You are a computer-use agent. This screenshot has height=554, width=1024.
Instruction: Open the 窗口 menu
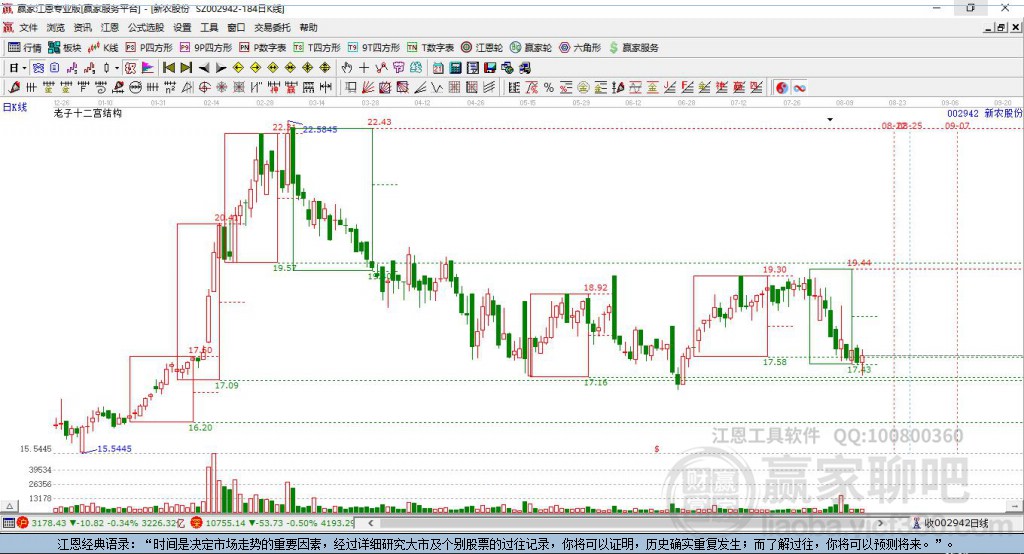tap(236, 27)
